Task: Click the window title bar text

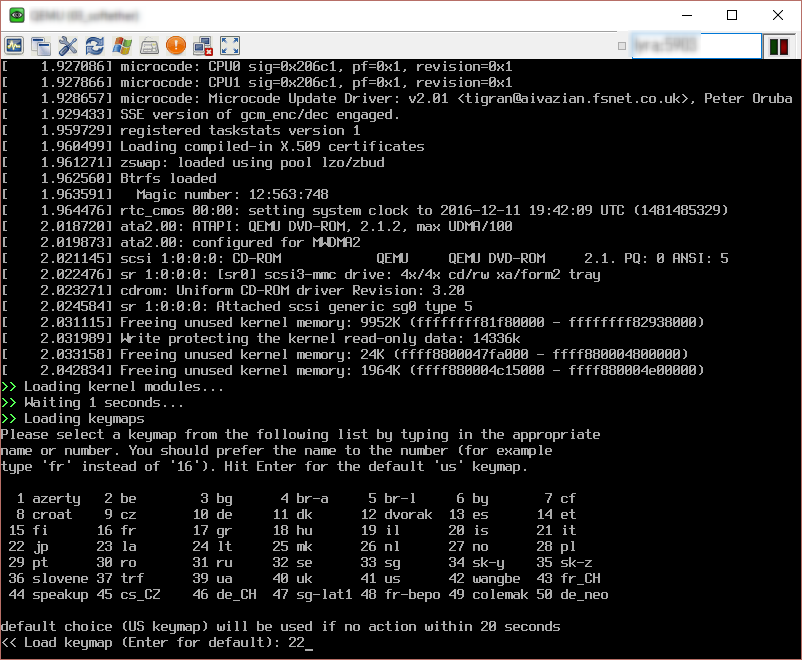Action: point(82,17)
